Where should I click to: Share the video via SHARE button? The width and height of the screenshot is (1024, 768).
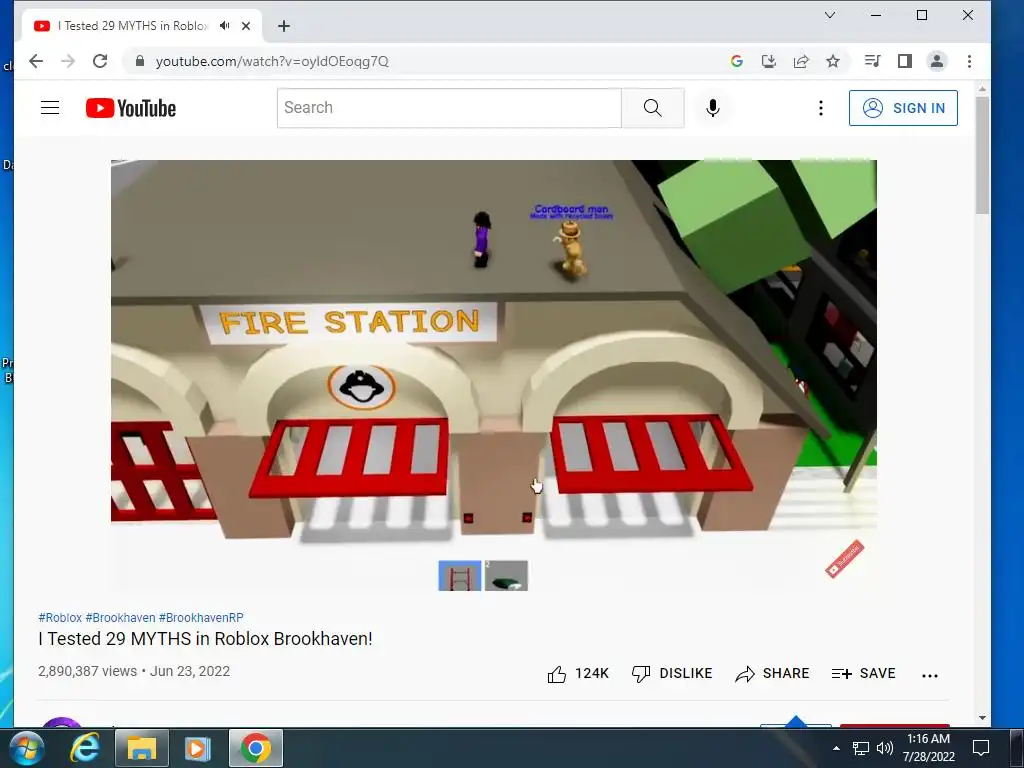772,673
